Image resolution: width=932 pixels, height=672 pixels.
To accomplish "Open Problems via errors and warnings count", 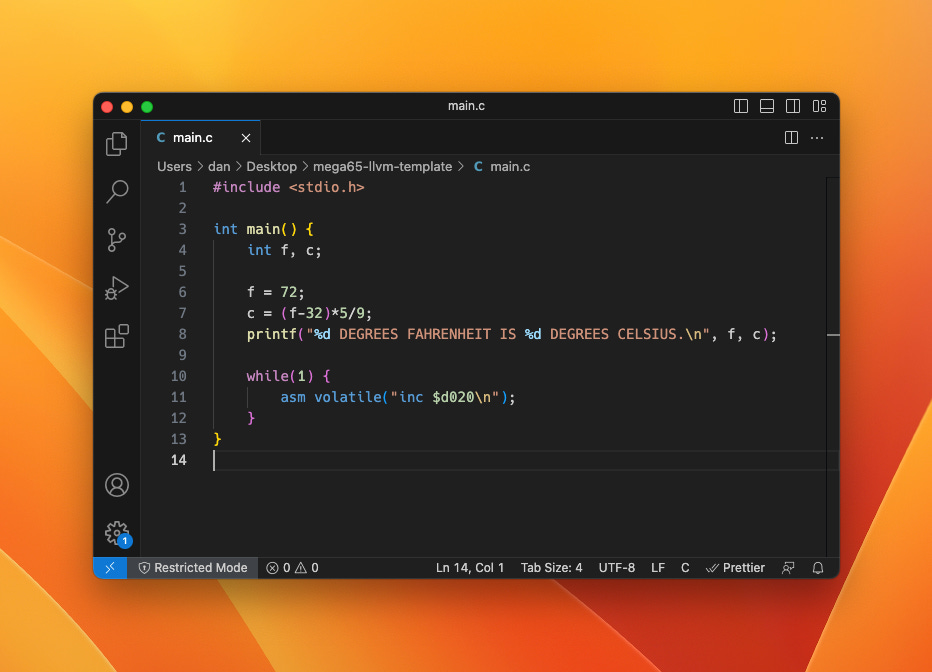I will tap(292, 568).
